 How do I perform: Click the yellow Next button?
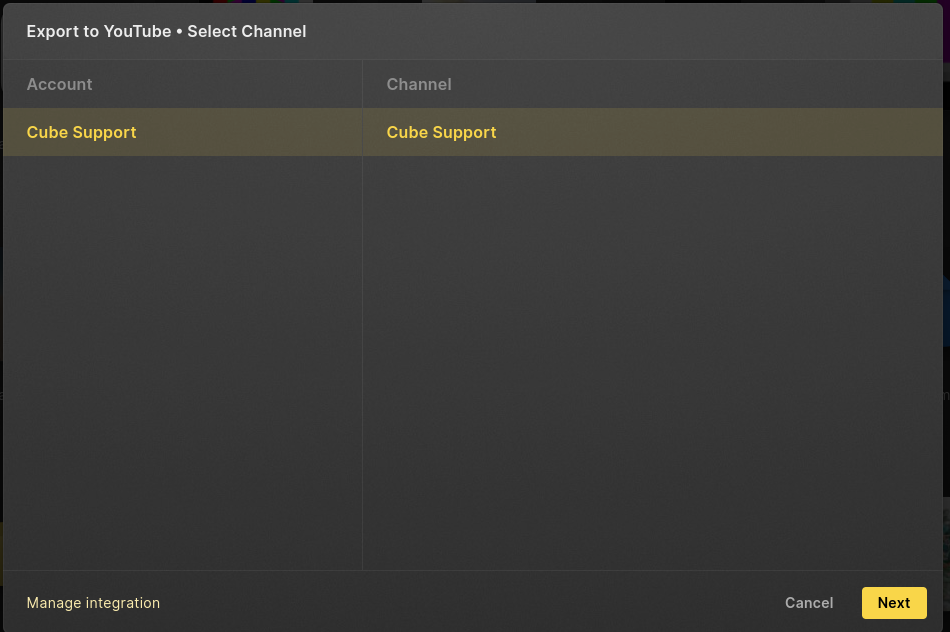(x=894, y=603)
